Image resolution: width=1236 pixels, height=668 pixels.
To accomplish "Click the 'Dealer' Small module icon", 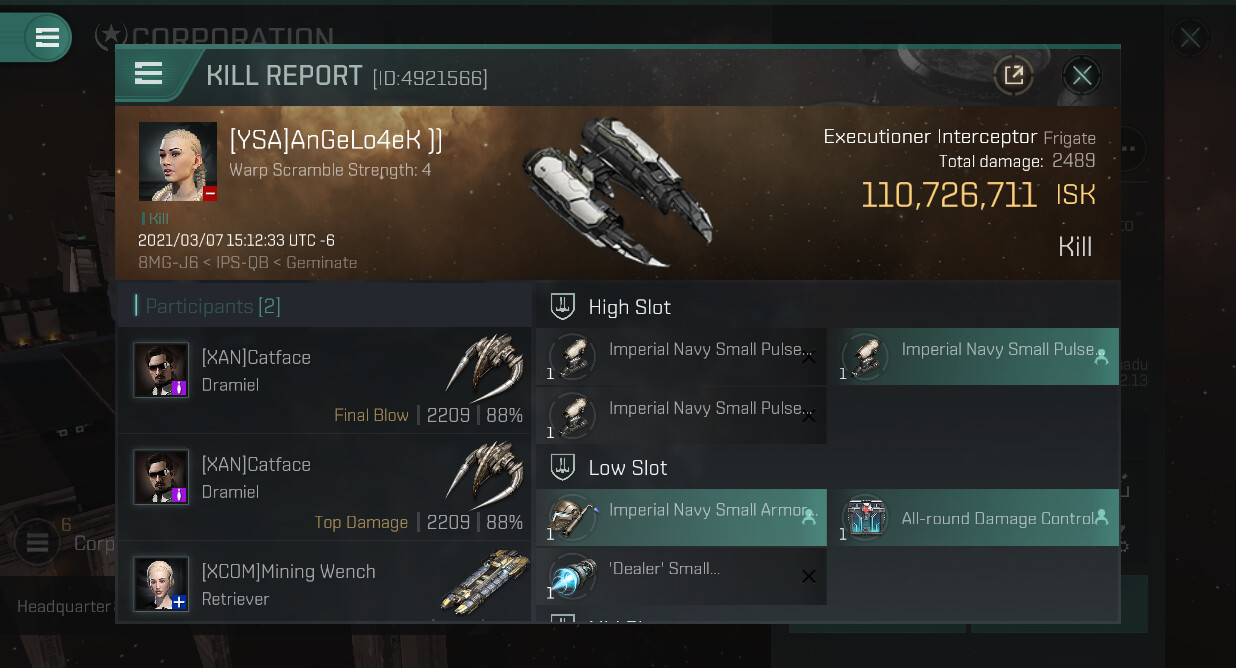I will [573, 577].
